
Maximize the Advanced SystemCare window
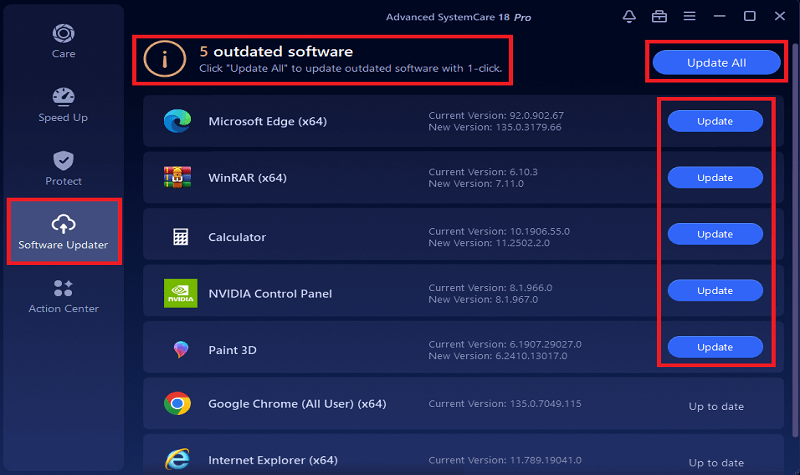749,16
